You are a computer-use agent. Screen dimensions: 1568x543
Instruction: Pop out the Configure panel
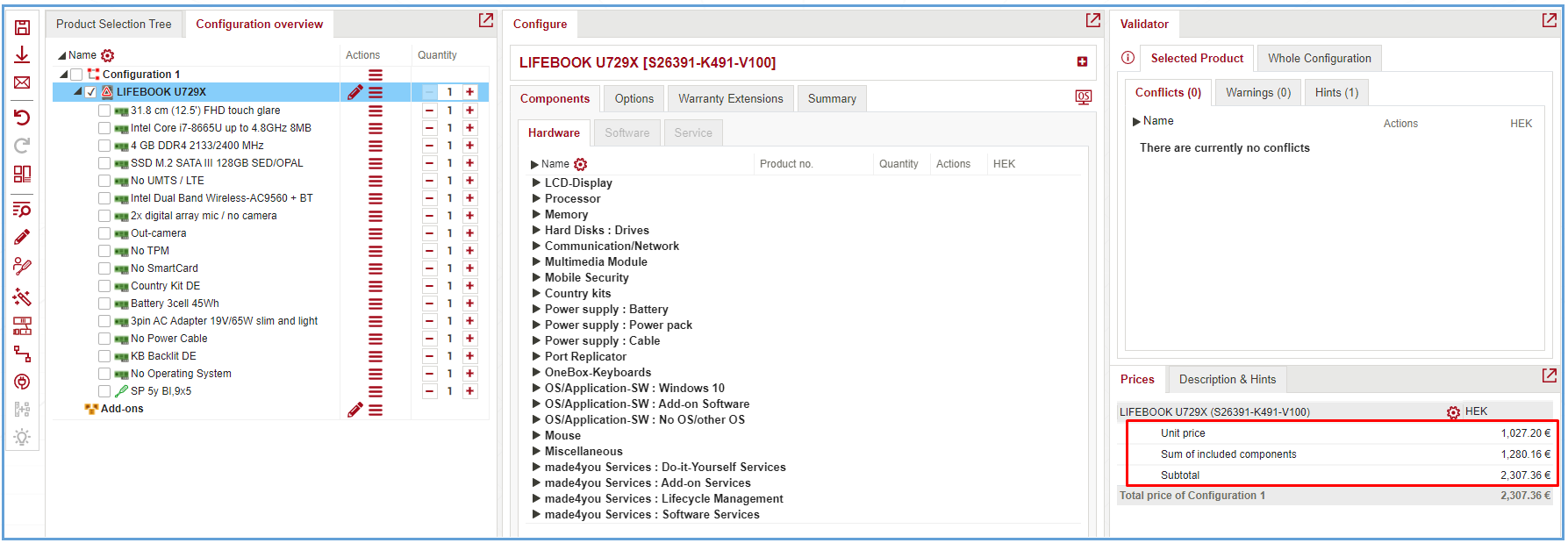pyautogui.click(x=1093, y=20)
